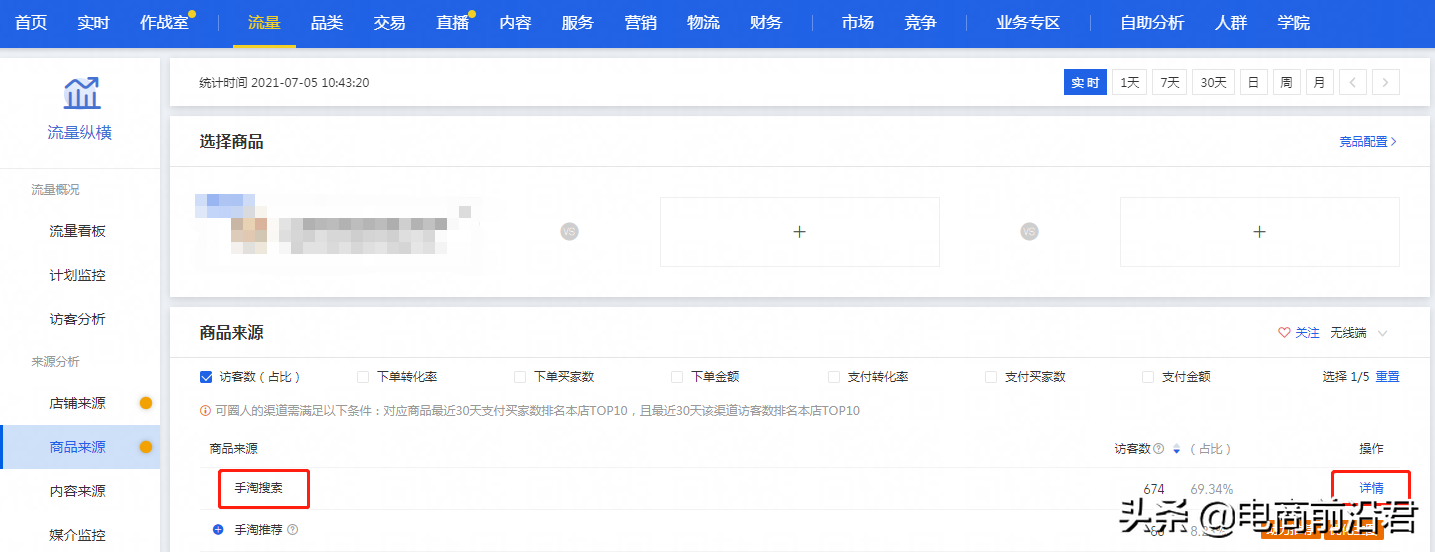
Task: Click 重置 to reset metric selection
Action: coord(1387,377)
